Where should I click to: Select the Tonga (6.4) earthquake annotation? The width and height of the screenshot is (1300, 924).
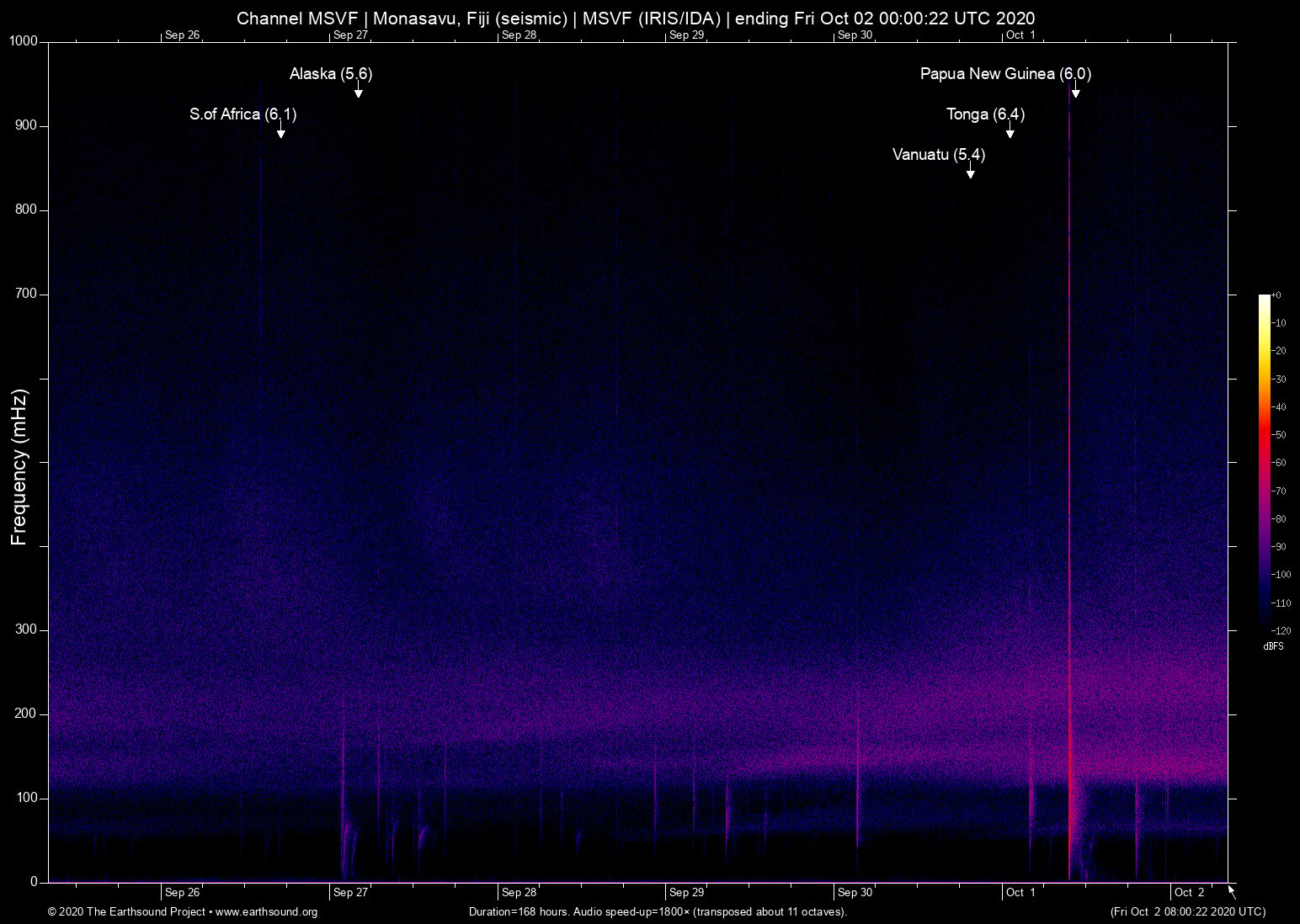(x=985, y=114)
